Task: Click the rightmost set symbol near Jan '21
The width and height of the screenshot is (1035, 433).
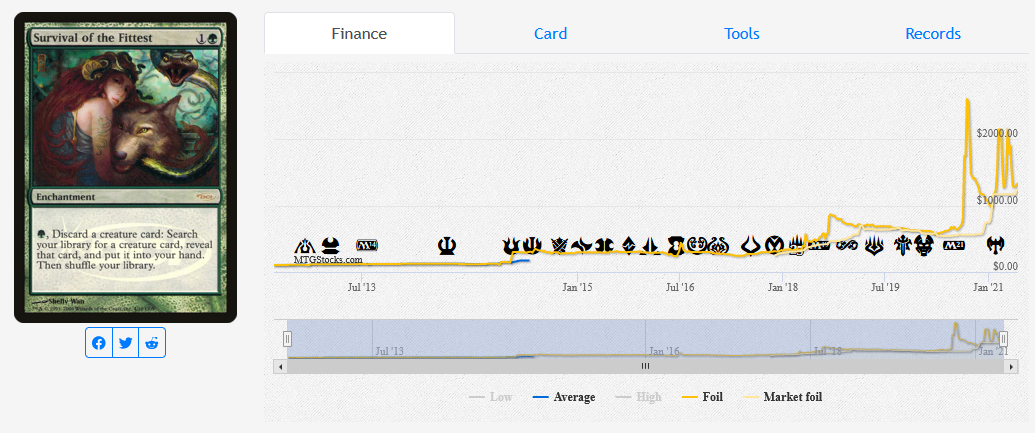Action: coord(994,244)
